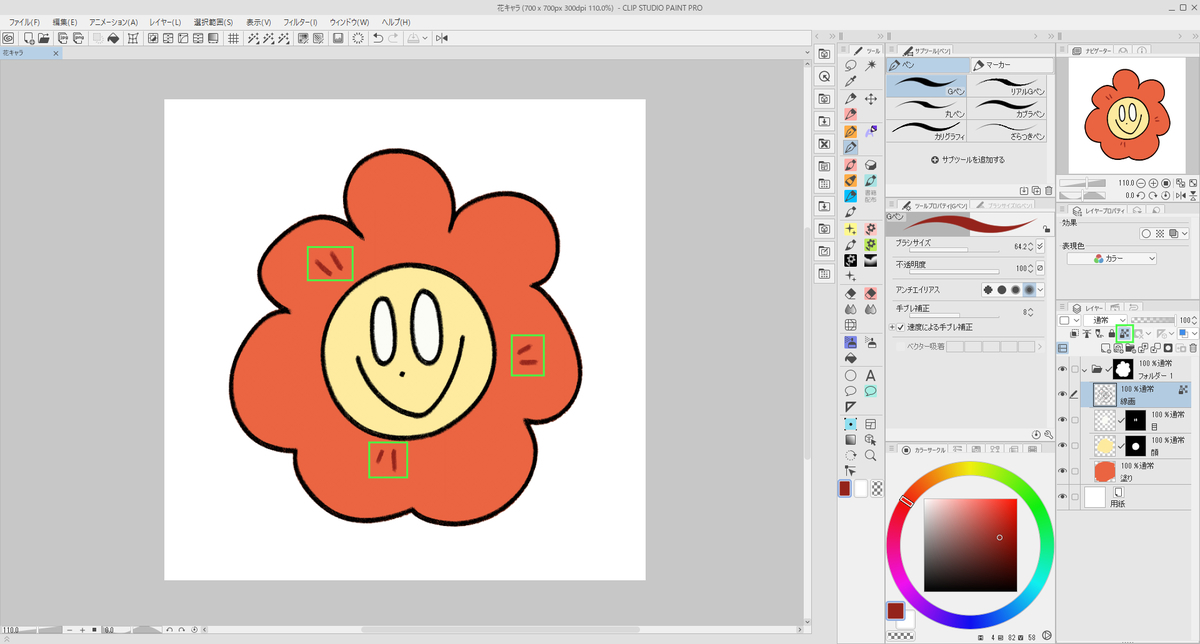
Task: Click the lock layer padlock icon
Action: [1111, 332]
